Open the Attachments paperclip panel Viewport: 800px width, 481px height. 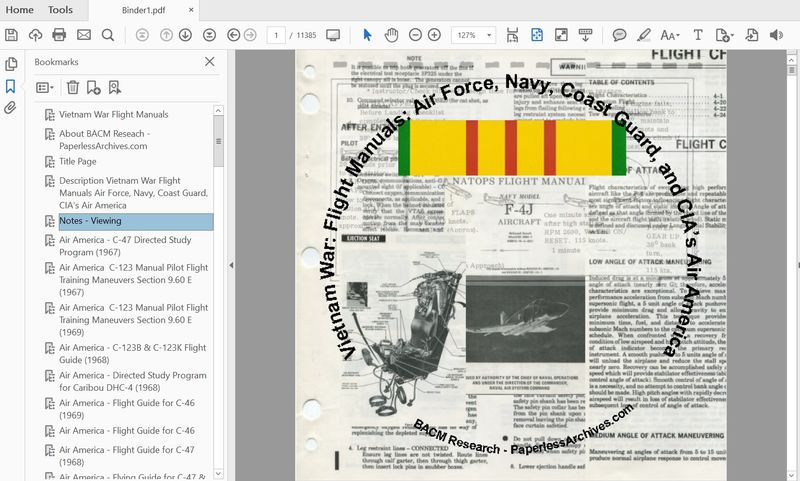coord(11,108)
